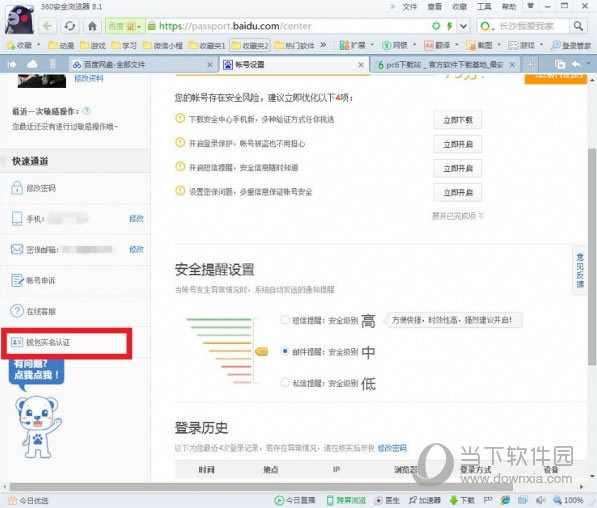Open the 收藏 menu in title bar
This screenshot has width=597, height=508.
click(459, 6)
